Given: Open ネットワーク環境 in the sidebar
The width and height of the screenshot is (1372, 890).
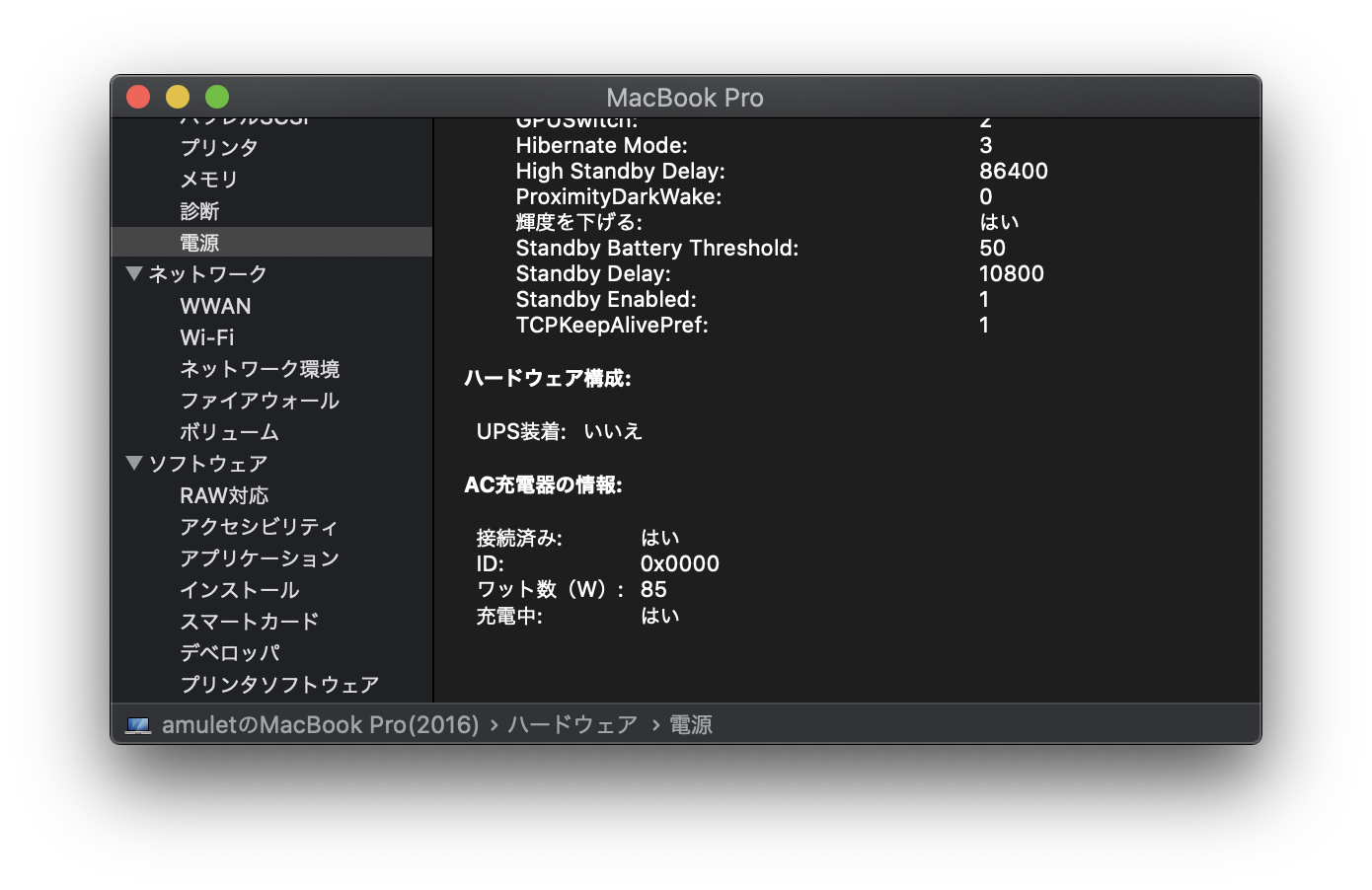Looking at the screenshot, I should 260,369.
